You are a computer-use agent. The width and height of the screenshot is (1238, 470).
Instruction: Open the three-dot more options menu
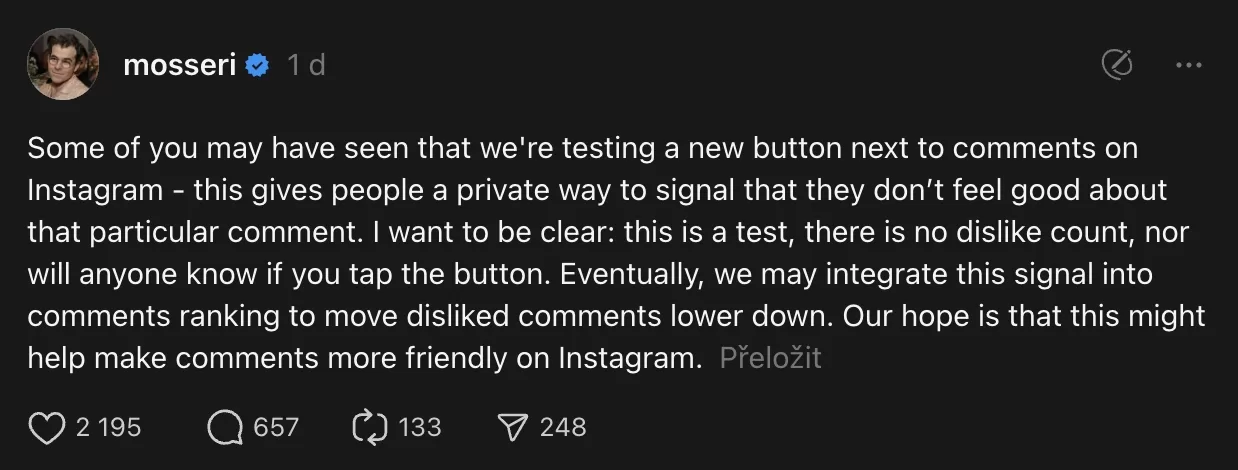point(1188,66)
